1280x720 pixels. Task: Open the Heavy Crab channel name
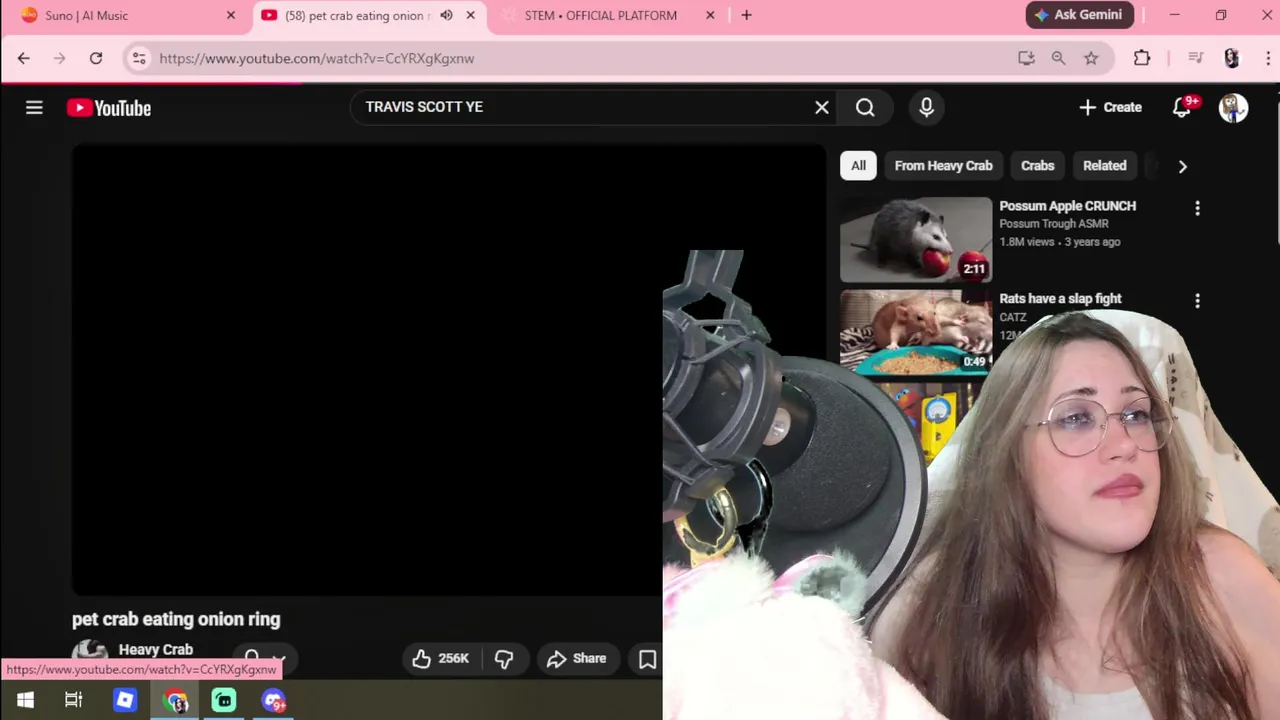tap(155, 650)
